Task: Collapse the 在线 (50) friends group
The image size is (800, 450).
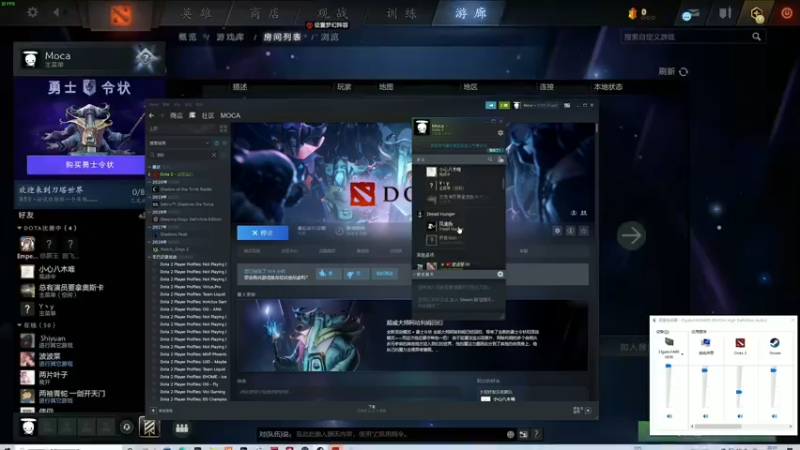Action: [x=19, y=325]
